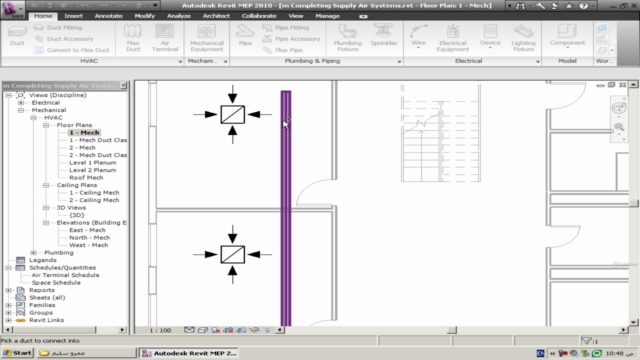640x360 pixels.
Task: Select Convert to Flex Duct
Action: [x=71, y=50]
